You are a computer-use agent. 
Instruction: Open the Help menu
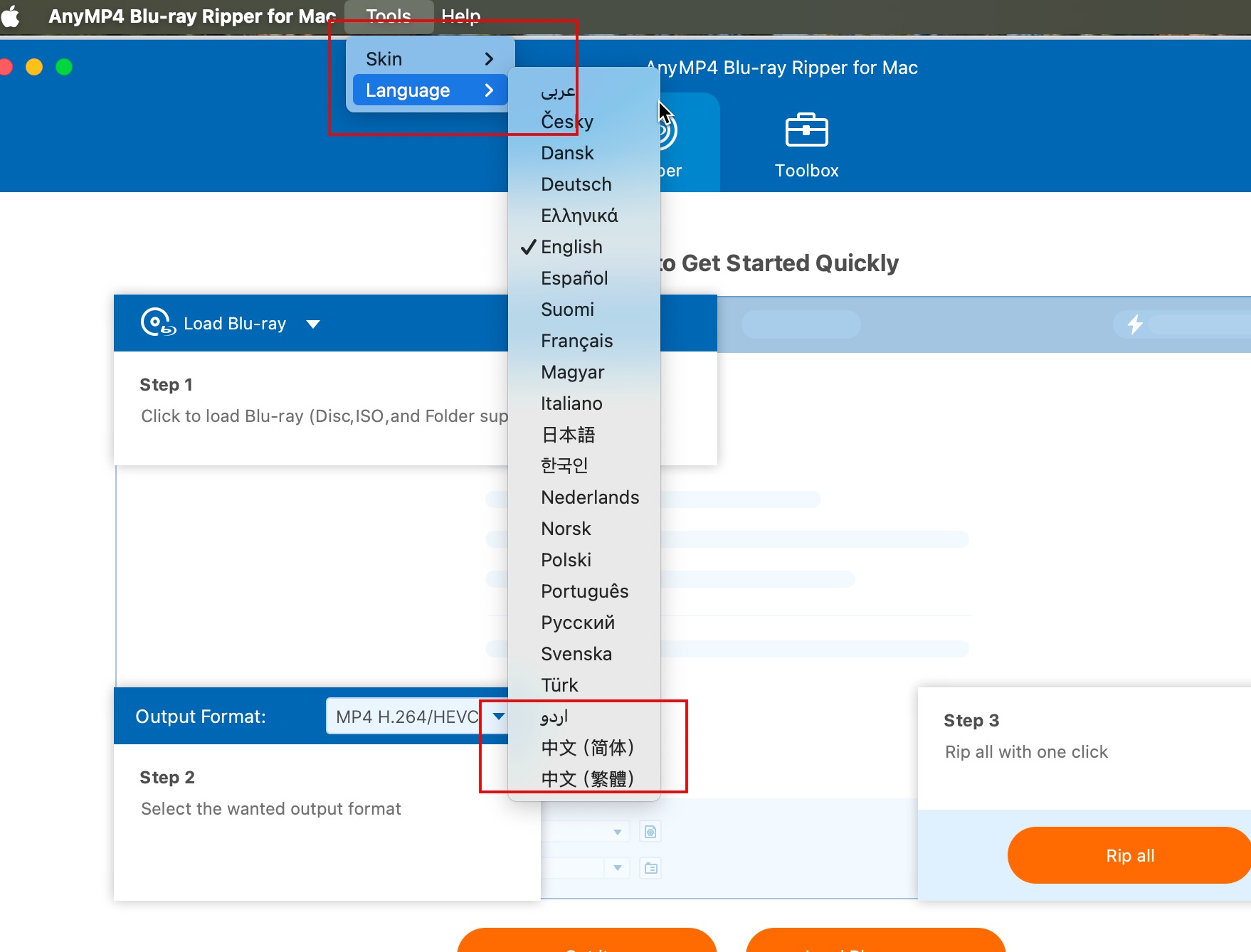tap(460, 16)
